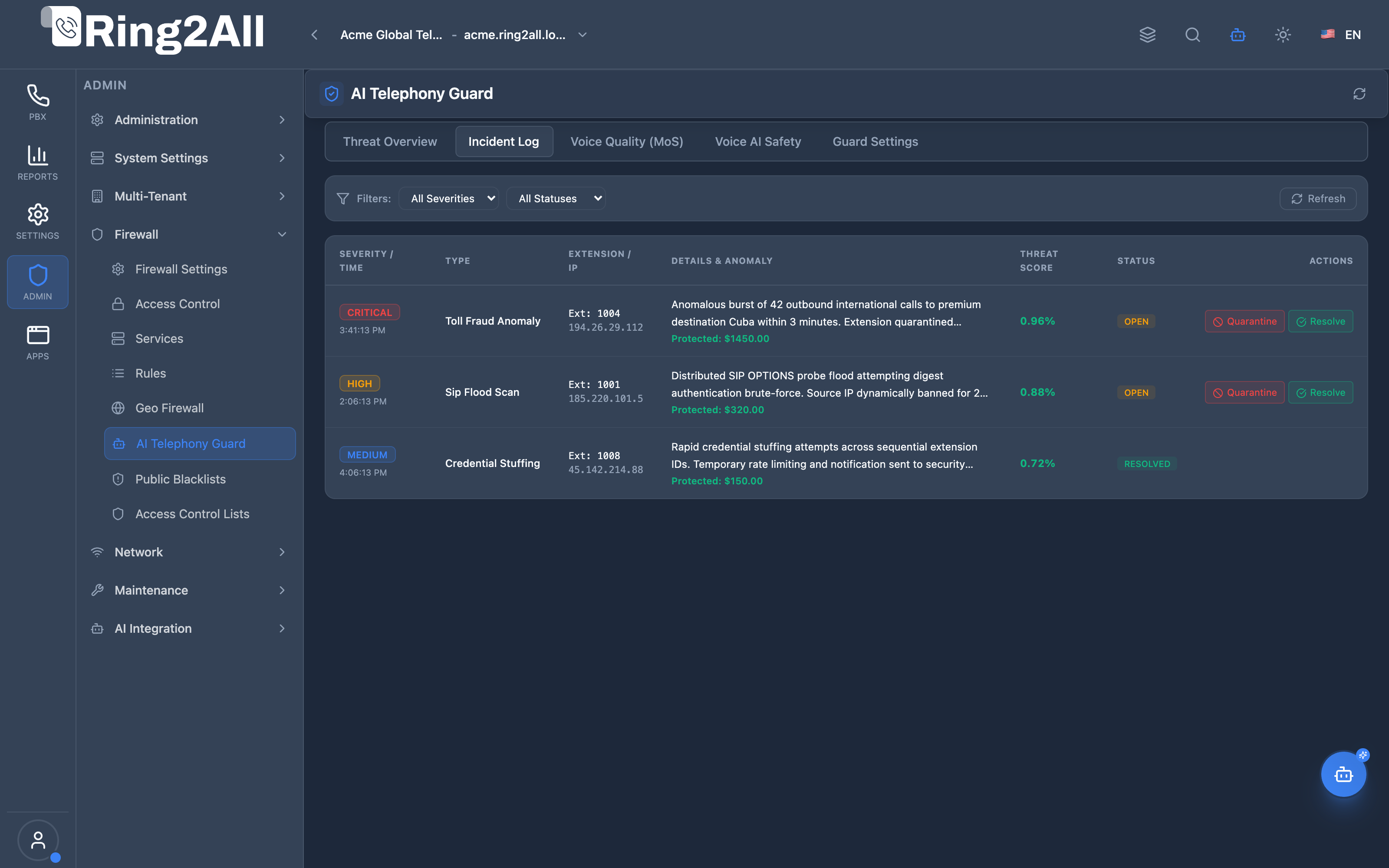
Task: Click threat score 0.72%
Action: coord(1037,463)
